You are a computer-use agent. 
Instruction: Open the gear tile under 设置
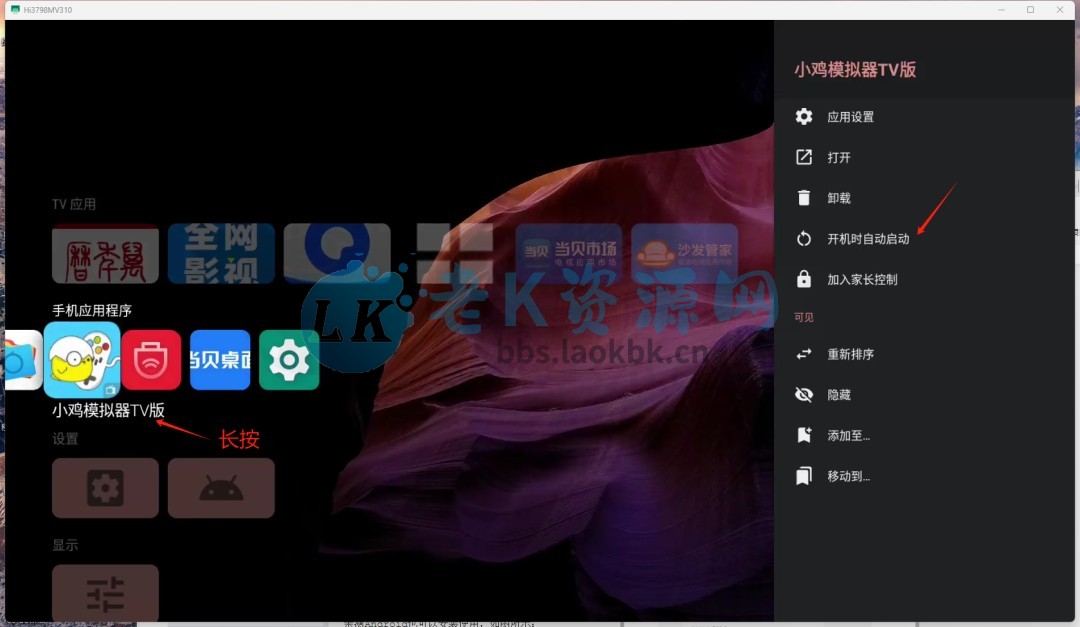coord(105,488)
